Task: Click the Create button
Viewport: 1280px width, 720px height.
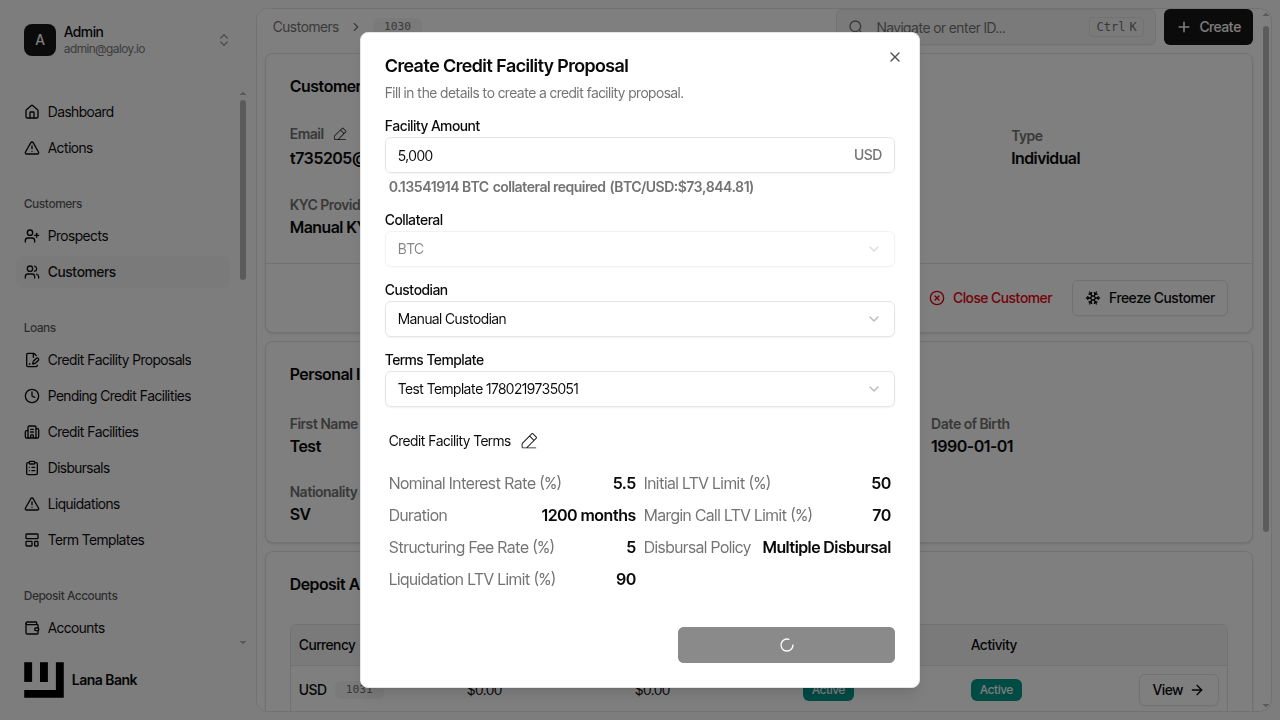Action: coord(1208,27)
